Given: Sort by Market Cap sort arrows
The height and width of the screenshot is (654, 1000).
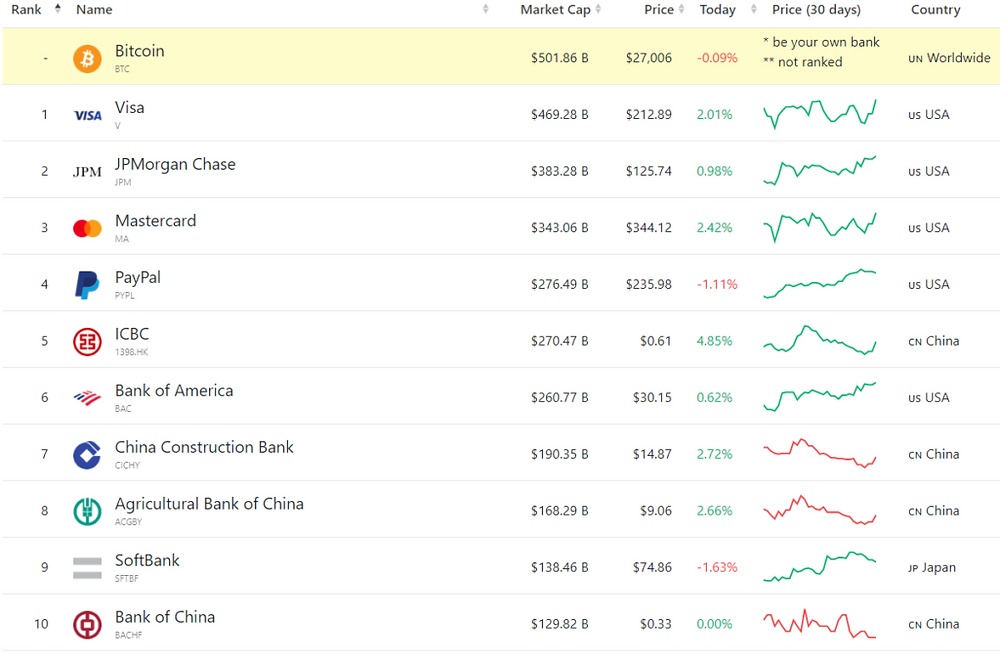Looking at the screenshot, I should tap(598, 9).
